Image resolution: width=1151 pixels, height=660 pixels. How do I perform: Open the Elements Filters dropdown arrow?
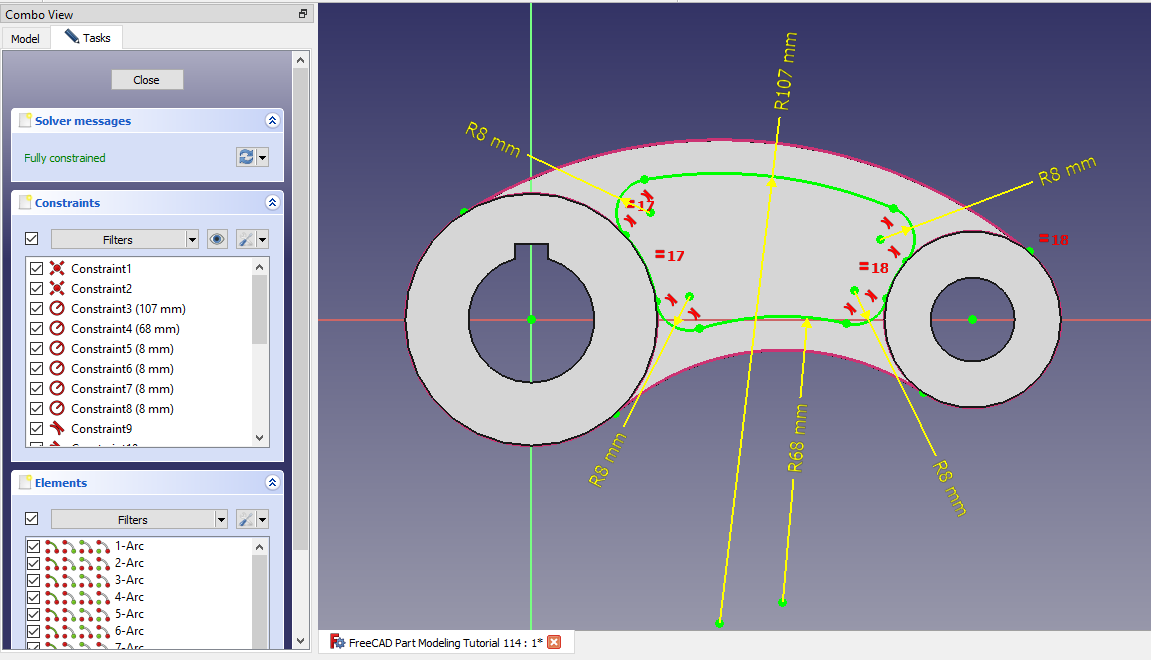pos(220,519)
